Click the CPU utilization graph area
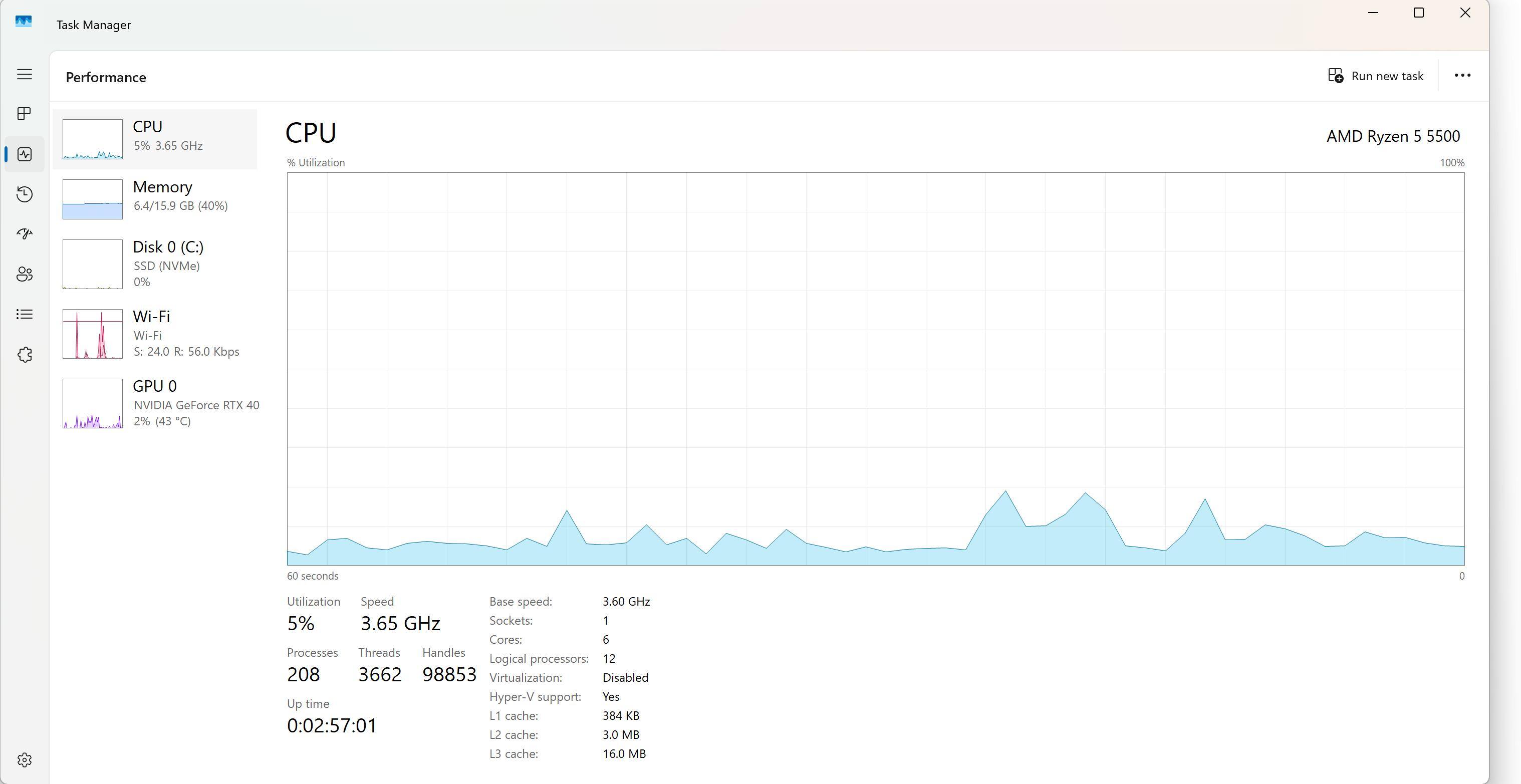This screenshot has height=784, width=1521. tap(875, 369)
